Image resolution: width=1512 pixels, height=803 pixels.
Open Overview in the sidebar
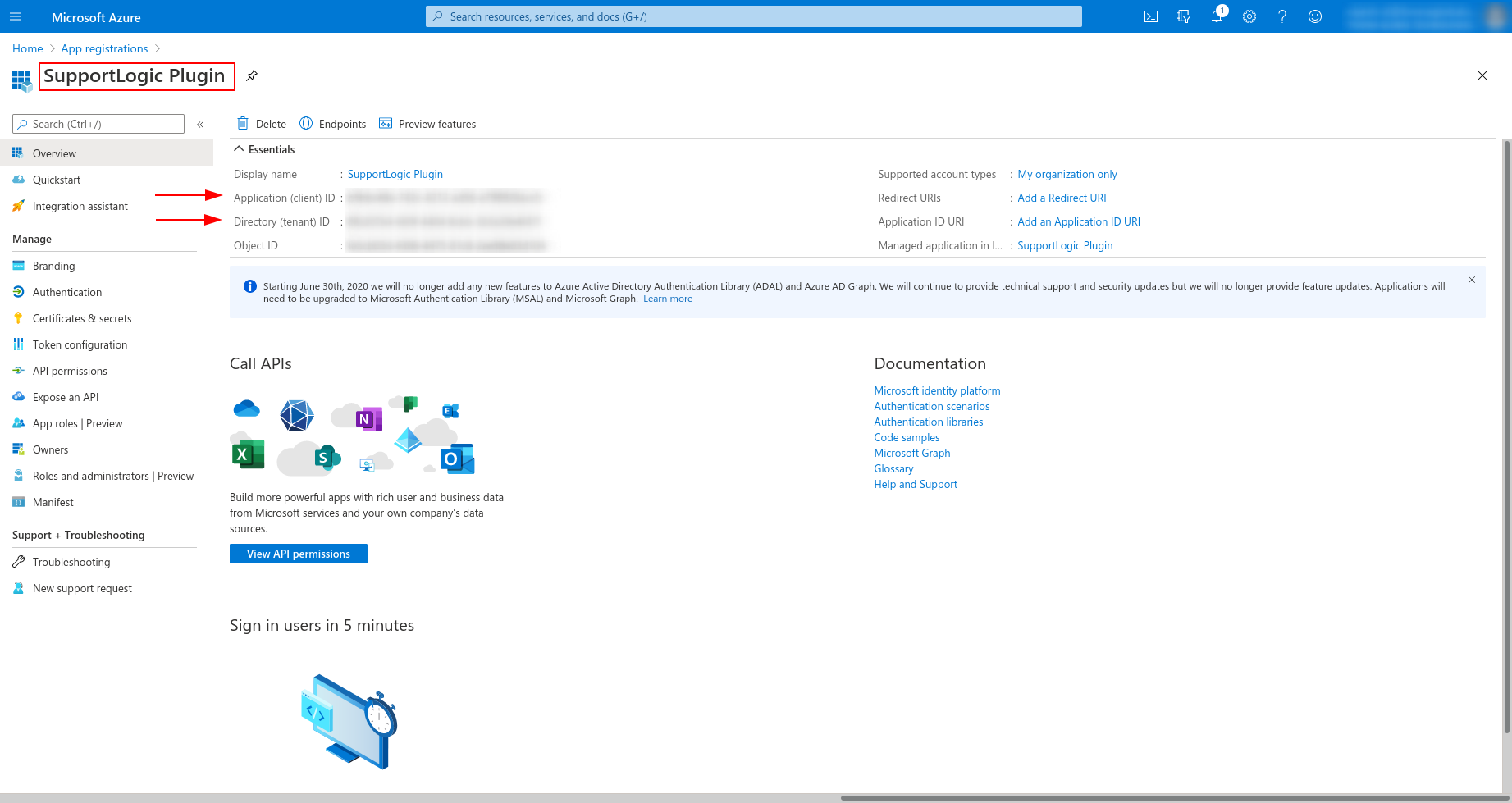point(107,153)
